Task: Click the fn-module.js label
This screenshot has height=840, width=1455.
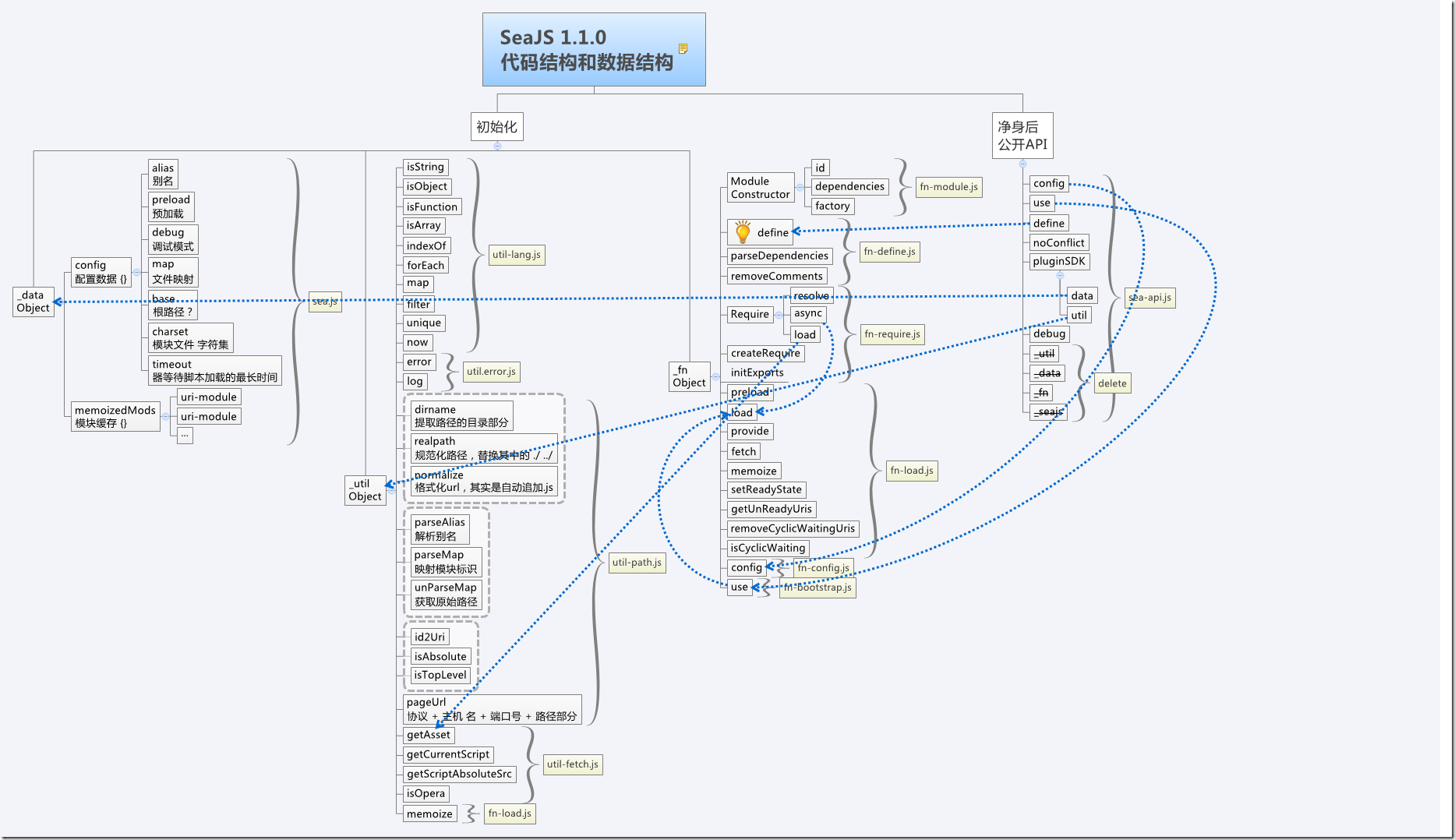Action: (x=949, y=187)
